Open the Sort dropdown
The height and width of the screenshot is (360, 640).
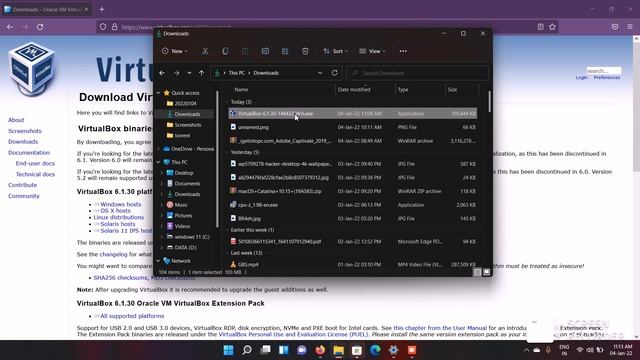(x=335, y=51)
